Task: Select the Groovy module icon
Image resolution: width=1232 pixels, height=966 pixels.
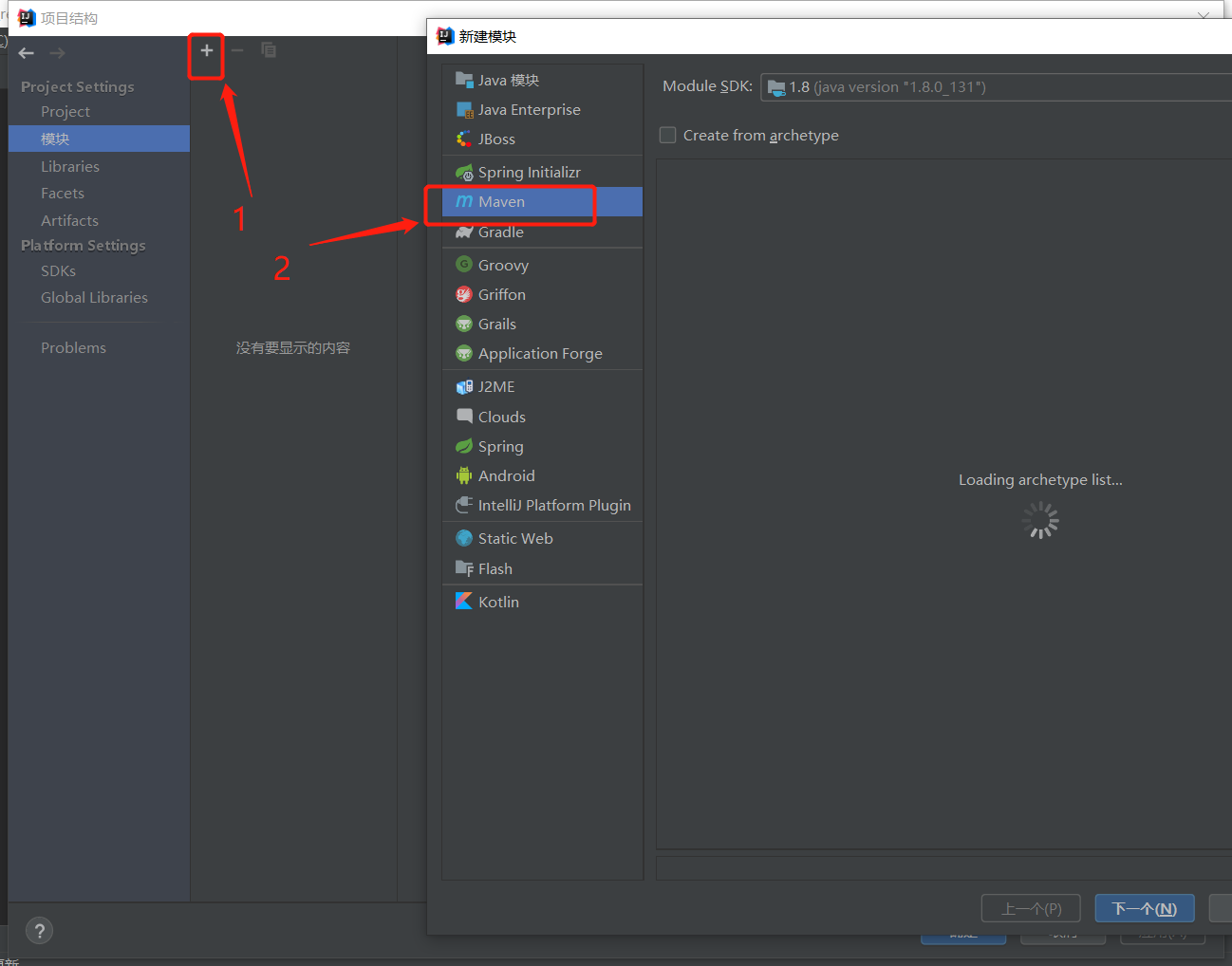Action: click(x=464, y=265)
